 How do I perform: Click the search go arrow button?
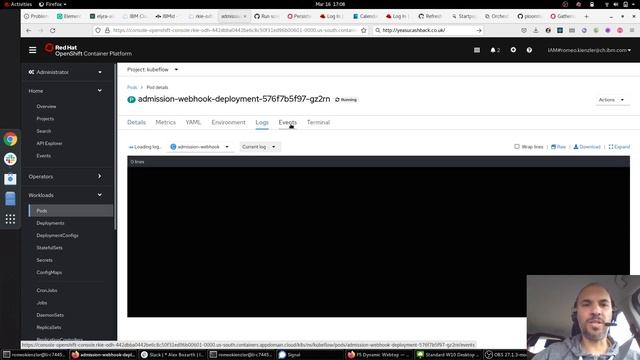pyautogui.click(x=479, y=30)
